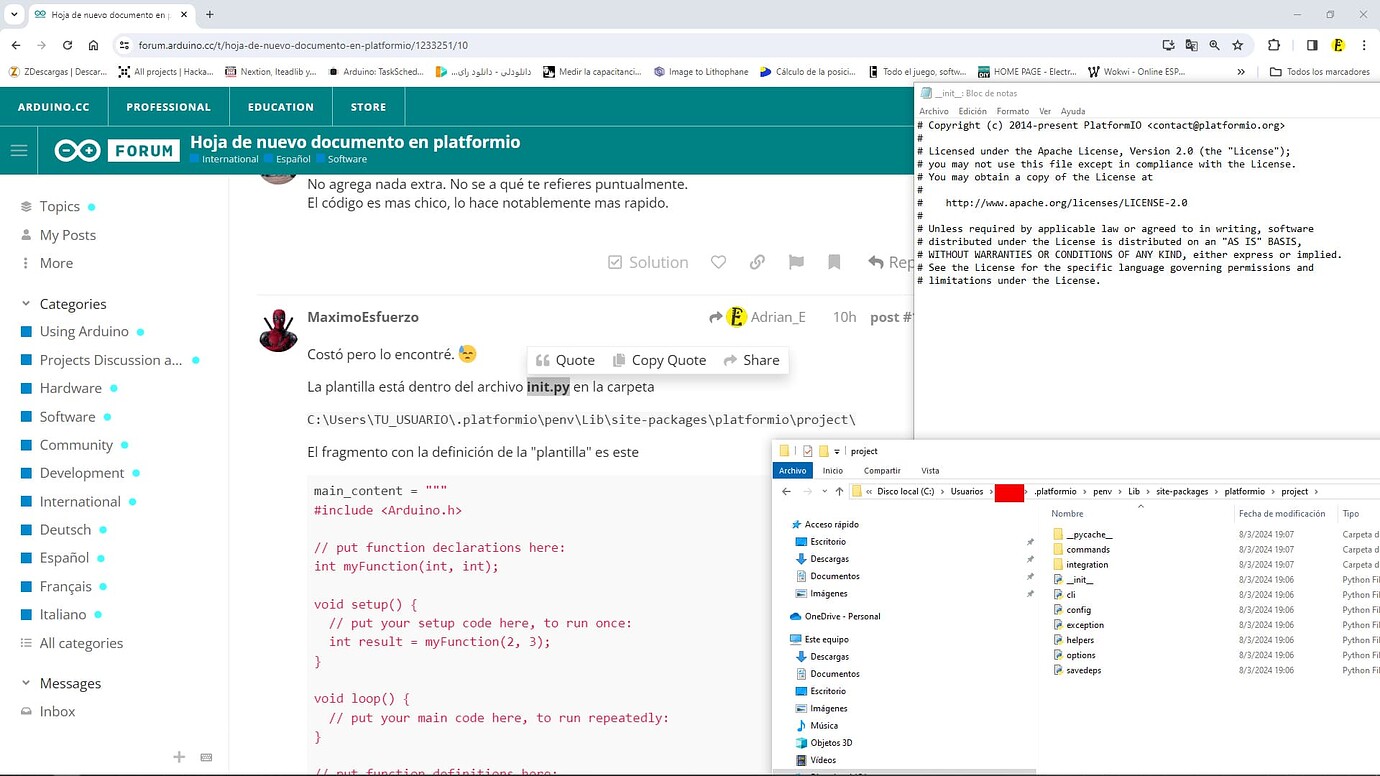
Task: Open the Archivo menu in Bloc de notas
Action: coord(933,111)
